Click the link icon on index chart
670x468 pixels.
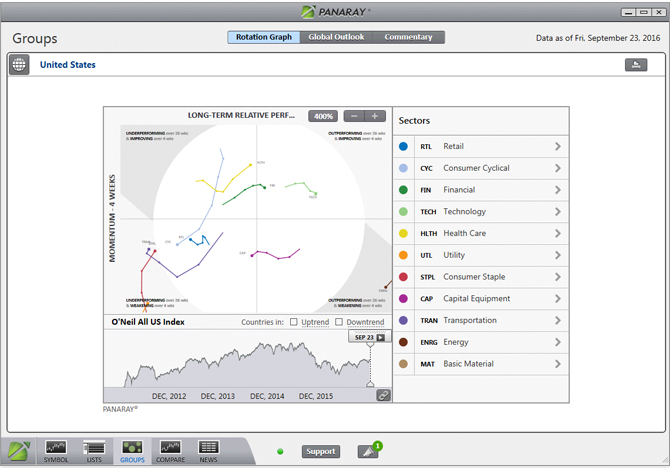click(383, 395)
